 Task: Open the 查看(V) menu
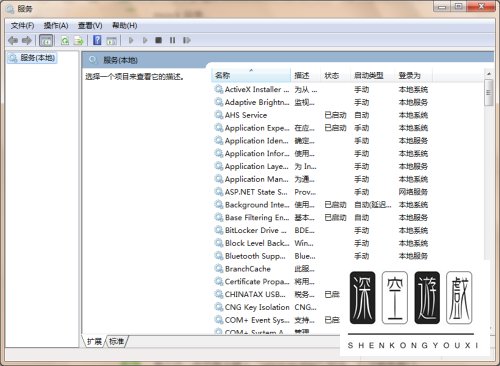(90, 26)
